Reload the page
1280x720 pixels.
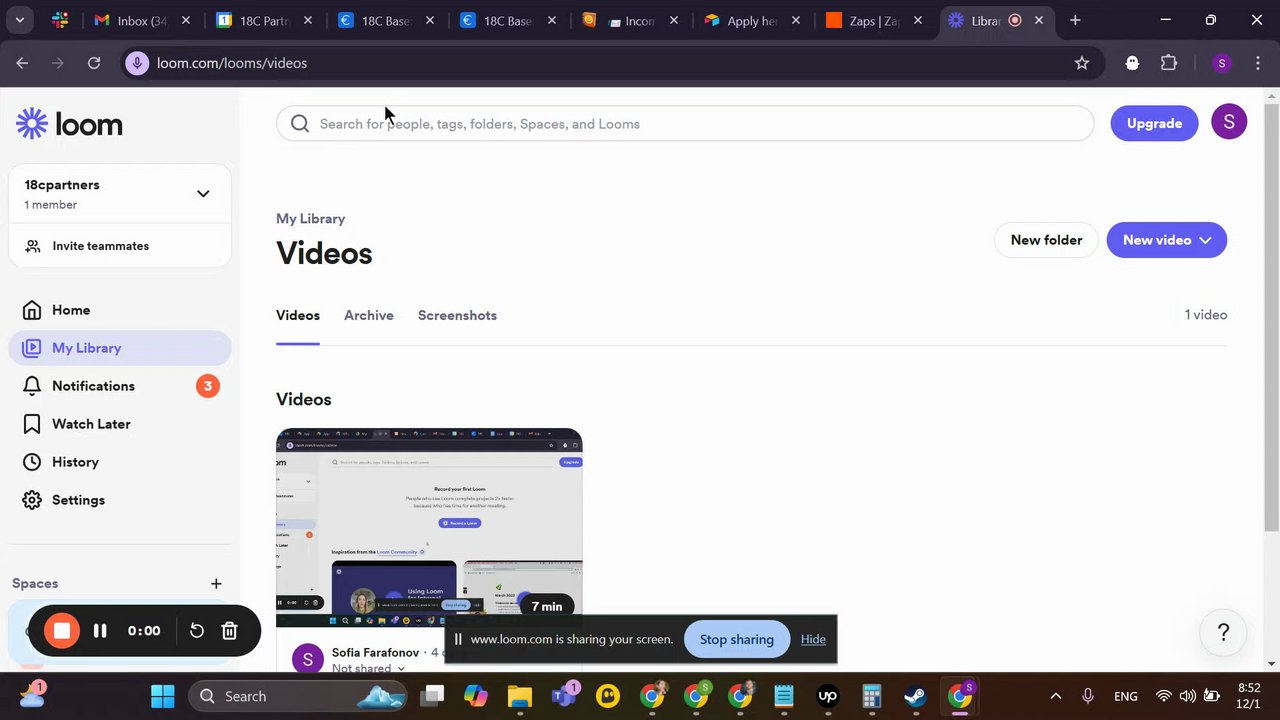click(94, 63)
